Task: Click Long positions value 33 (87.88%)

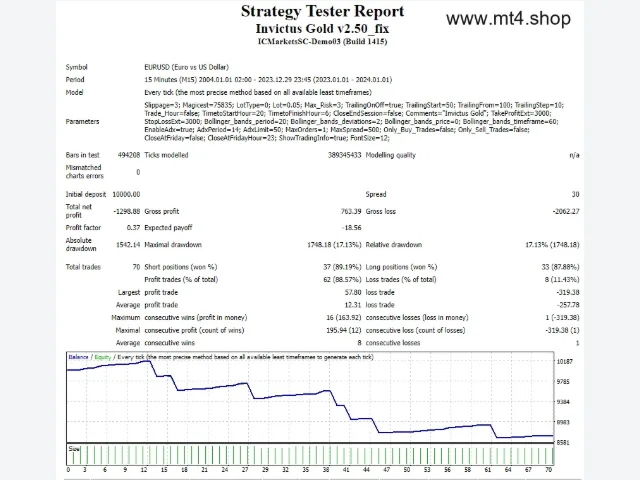Action: coord(560,267)
